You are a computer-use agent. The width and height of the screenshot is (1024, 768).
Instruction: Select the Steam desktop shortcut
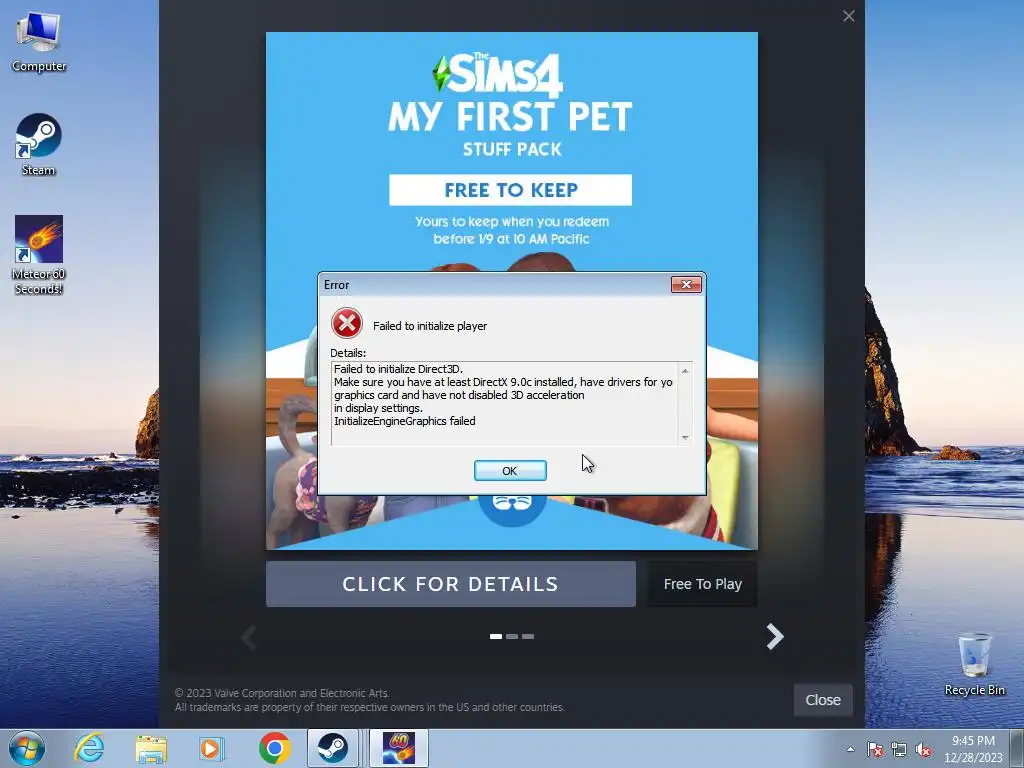tap(39, 144)
